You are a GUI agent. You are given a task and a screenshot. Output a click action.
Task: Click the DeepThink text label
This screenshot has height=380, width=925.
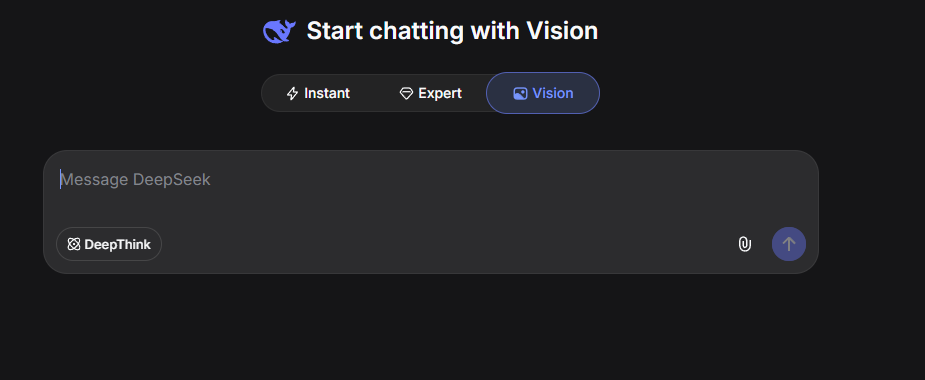(117, 244)
